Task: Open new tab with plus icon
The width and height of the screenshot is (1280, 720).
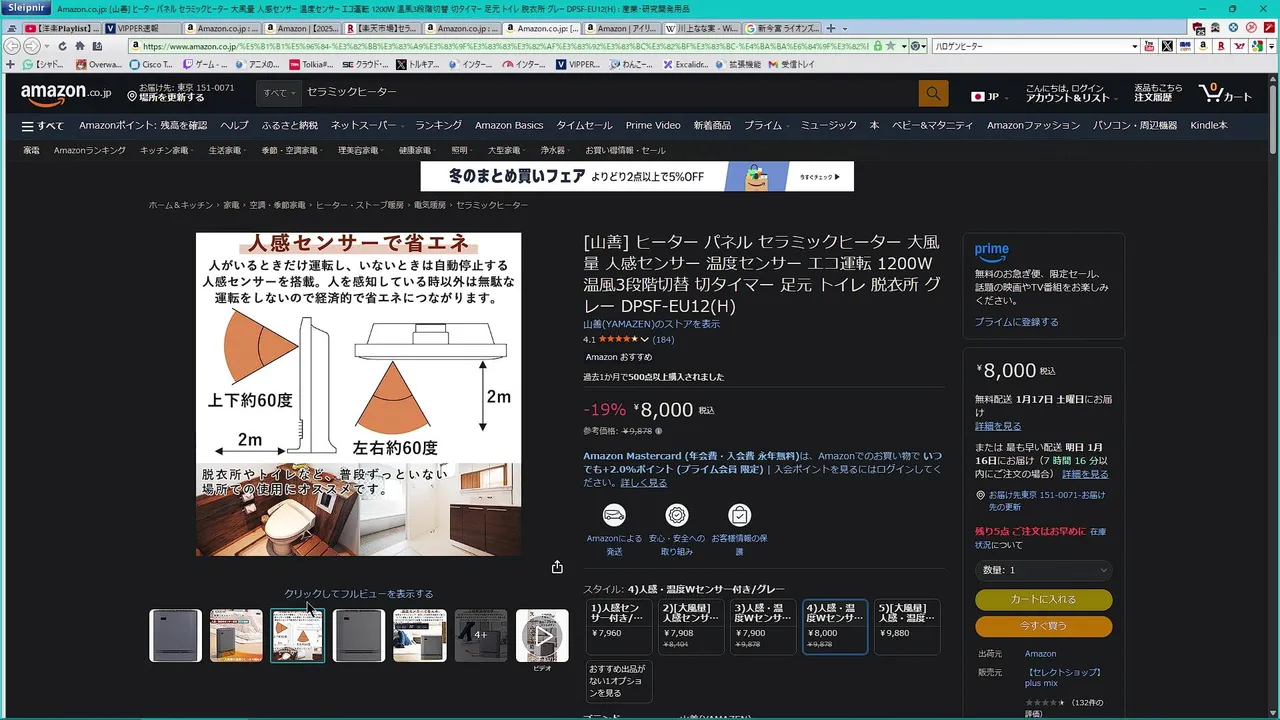Action: click(x=831, y=28)
